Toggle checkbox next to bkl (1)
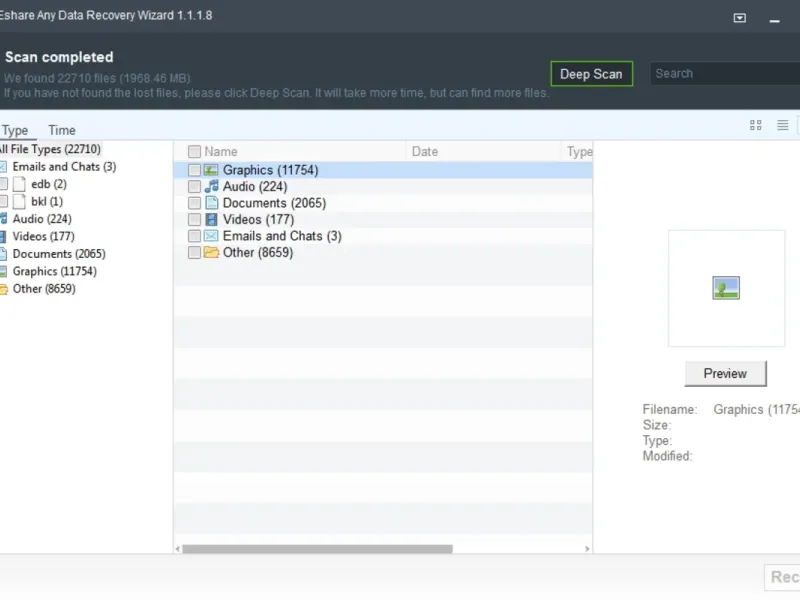800x600 pixels. click(3, 201)
